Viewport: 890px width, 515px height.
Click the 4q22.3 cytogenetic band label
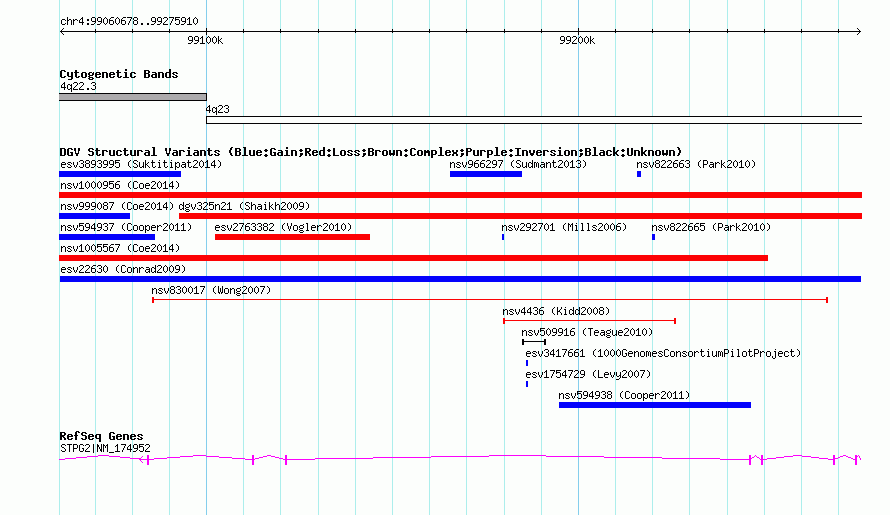click(x=78, y=86)
